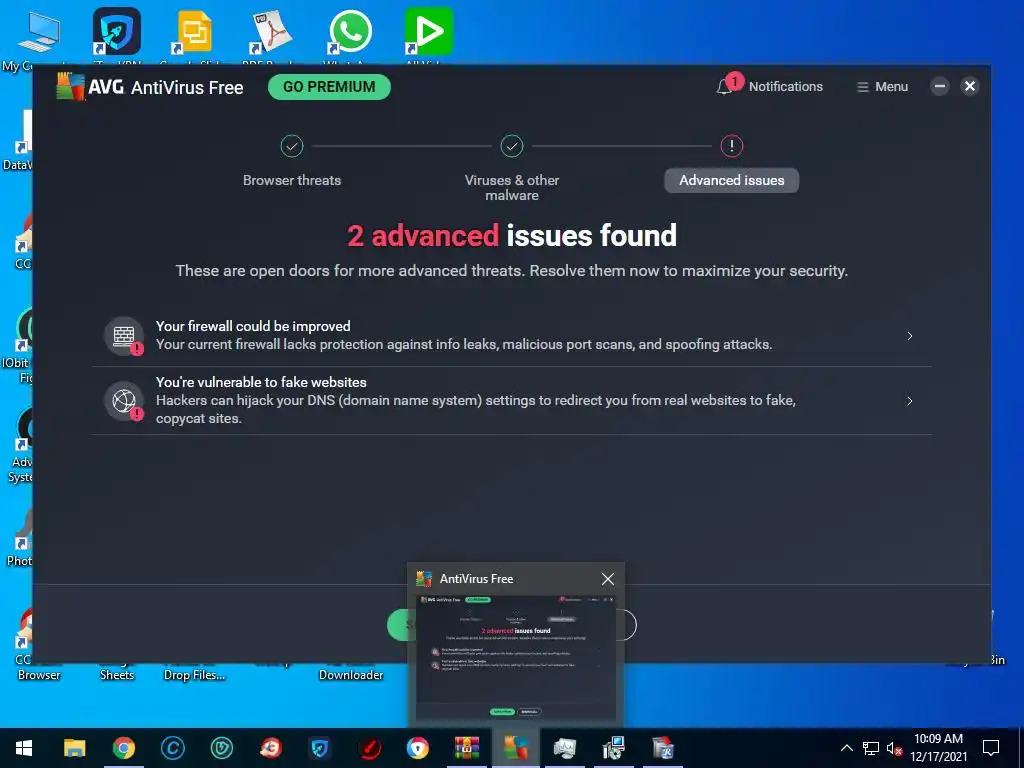Click the colorful shield browser taskbar icon
1024x768 pixels.
418,748
